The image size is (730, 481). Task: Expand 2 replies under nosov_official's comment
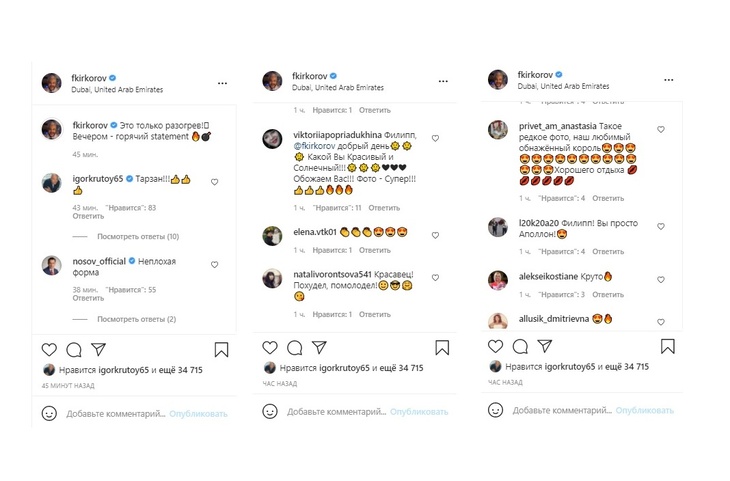[136, 319]
